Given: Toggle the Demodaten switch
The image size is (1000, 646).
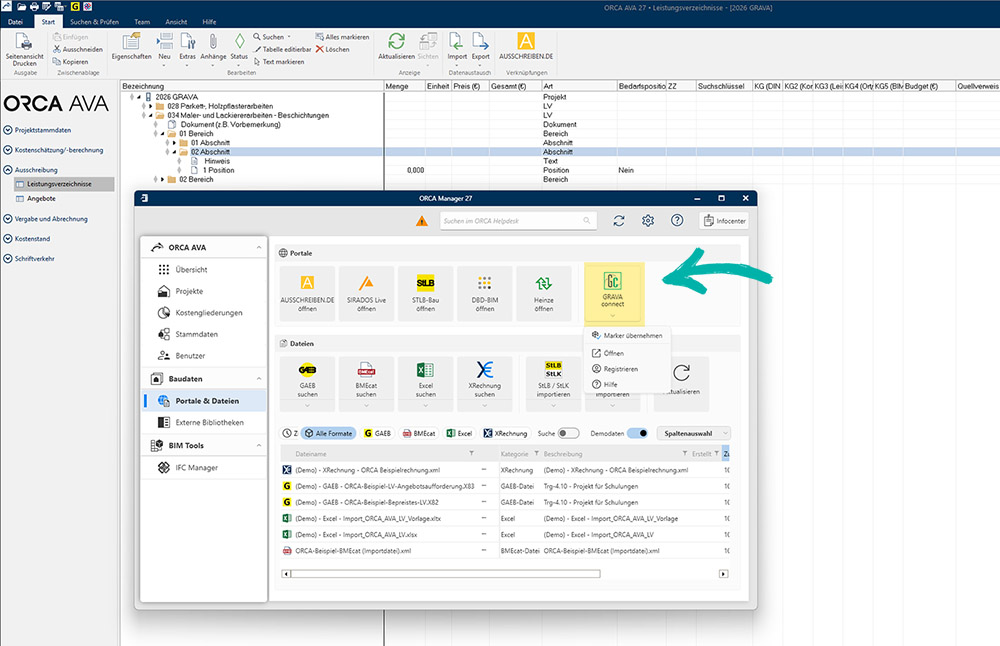Looking at the screenshot, I should pyautogui.click(x=637, y=434).
